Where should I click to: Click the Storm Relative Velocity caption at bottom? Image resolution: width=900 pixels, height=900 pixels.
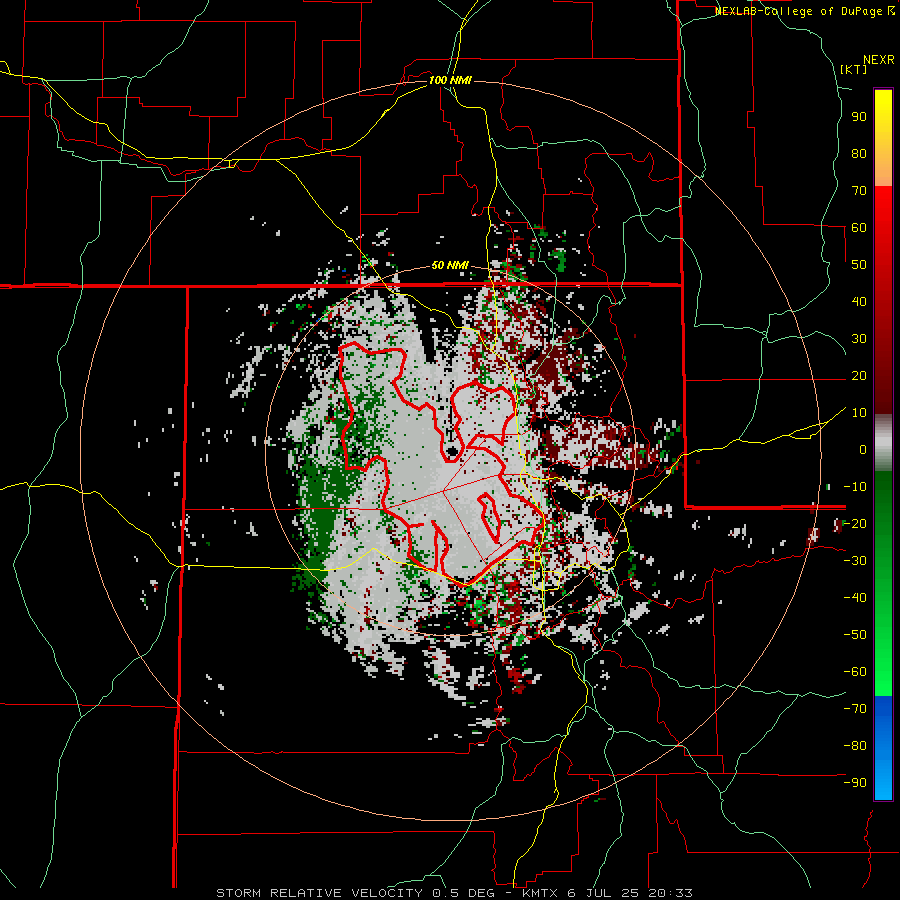click(x=454, y=893)
